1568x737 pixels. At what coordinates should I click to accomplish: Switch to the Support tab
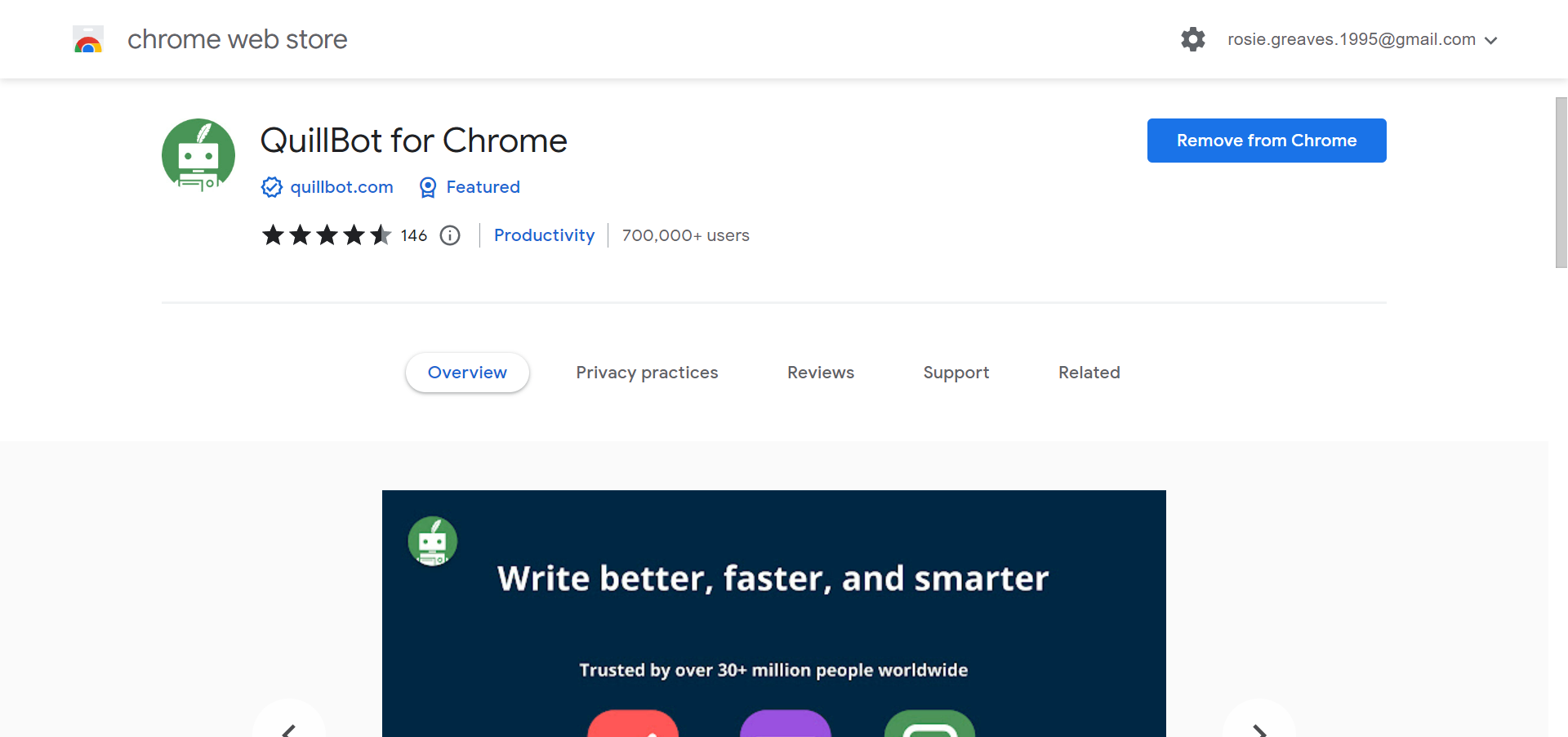[x=956, y=373]
